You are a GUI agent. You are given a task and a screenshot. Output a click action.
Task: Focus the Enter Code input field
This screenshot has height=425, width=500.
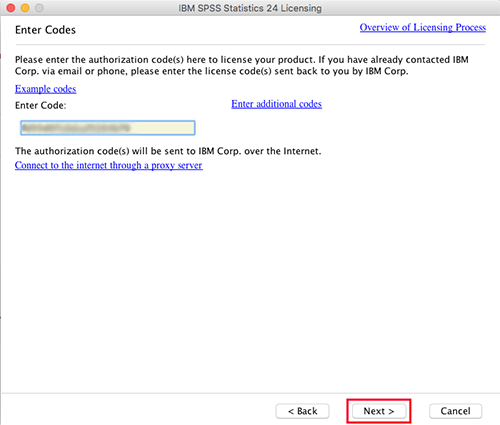[x=108, y=128]
